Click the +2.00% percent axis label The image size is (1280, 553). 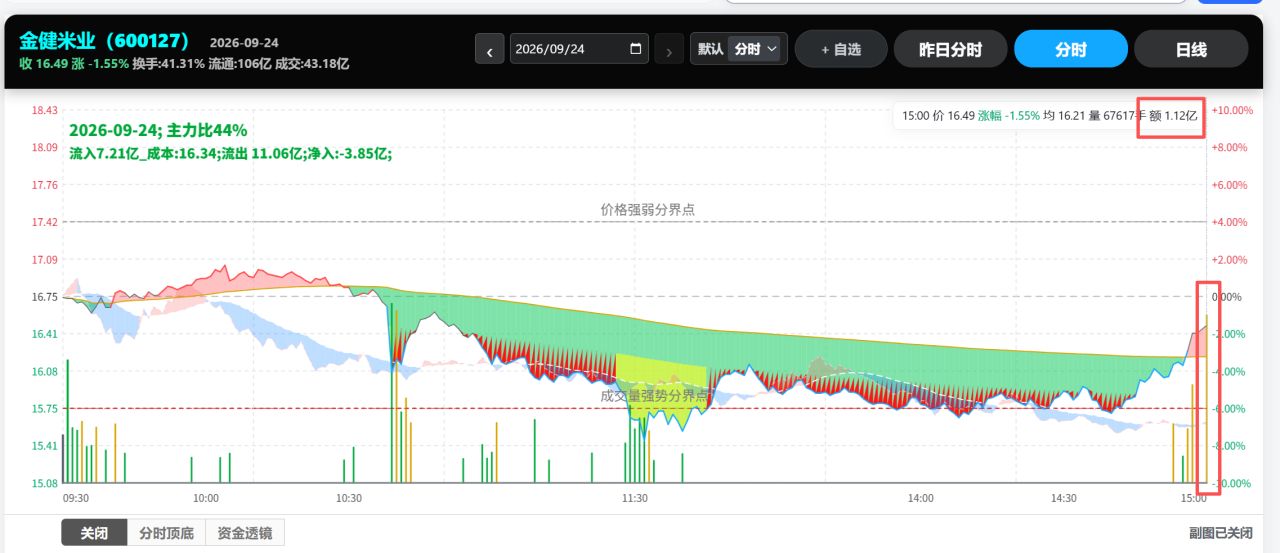click(x=1228, y=260)
